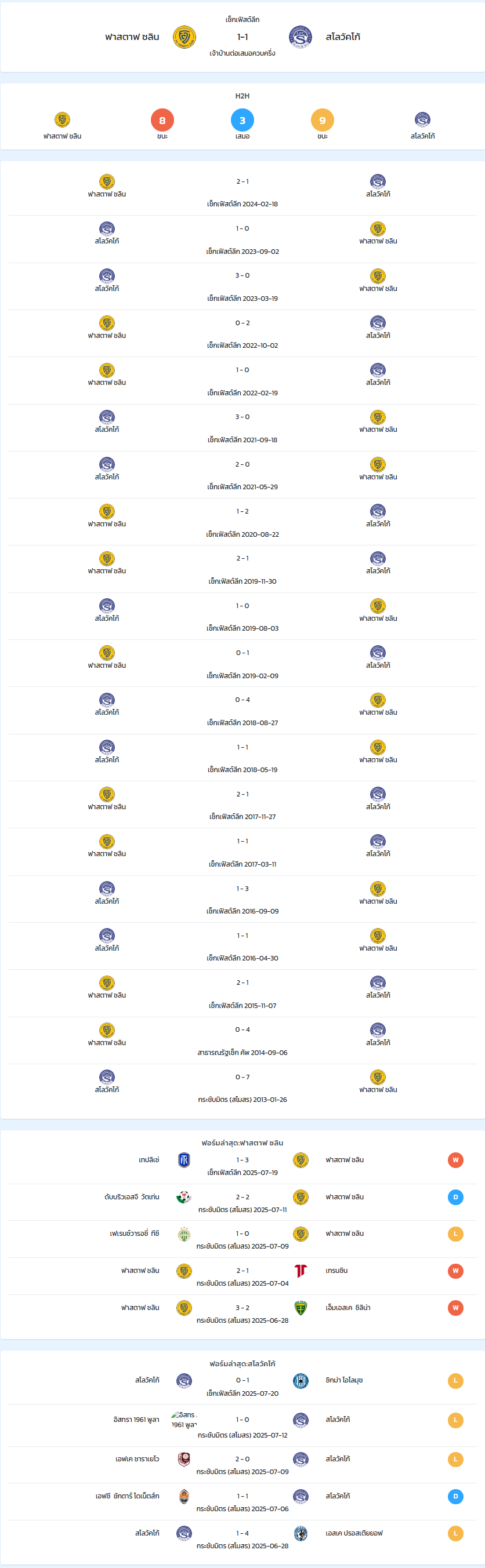Click the Ferencváros green crest
Viewport: 485px width, 1568px height.
coord(184,1235)
